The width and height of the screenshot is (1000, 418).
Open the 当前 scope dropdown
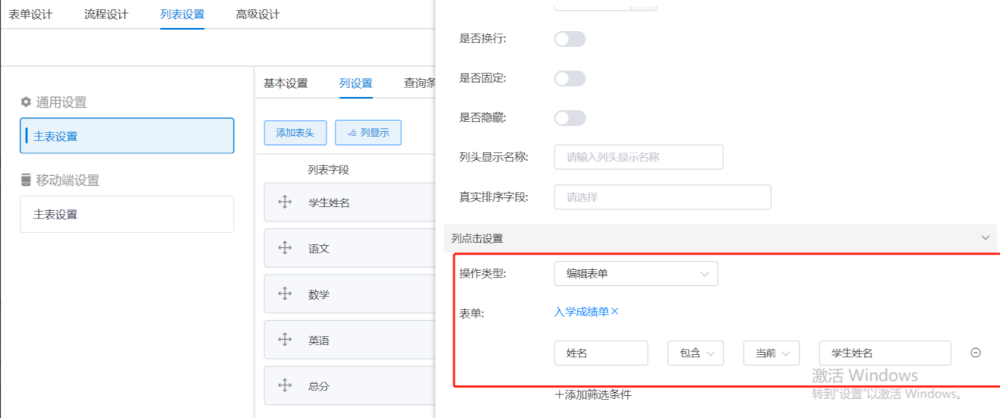point(771,353)
